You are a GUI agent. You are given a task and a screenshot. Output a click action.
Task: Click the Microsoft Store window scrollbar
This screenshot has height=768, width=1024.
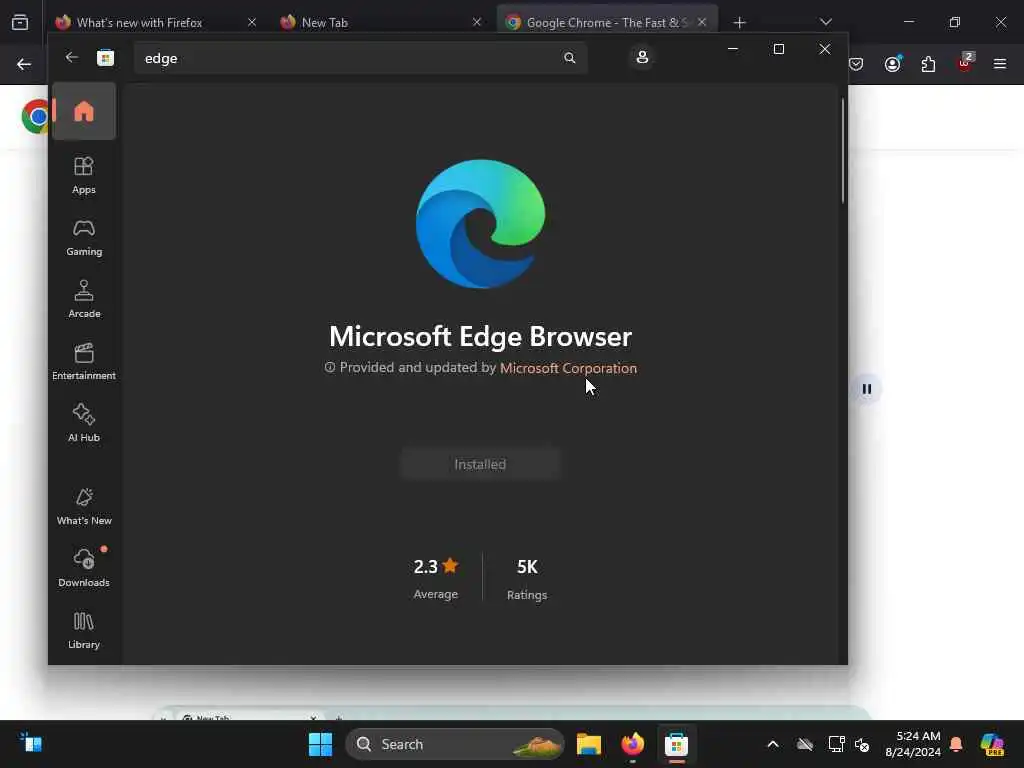coord(842,150)
